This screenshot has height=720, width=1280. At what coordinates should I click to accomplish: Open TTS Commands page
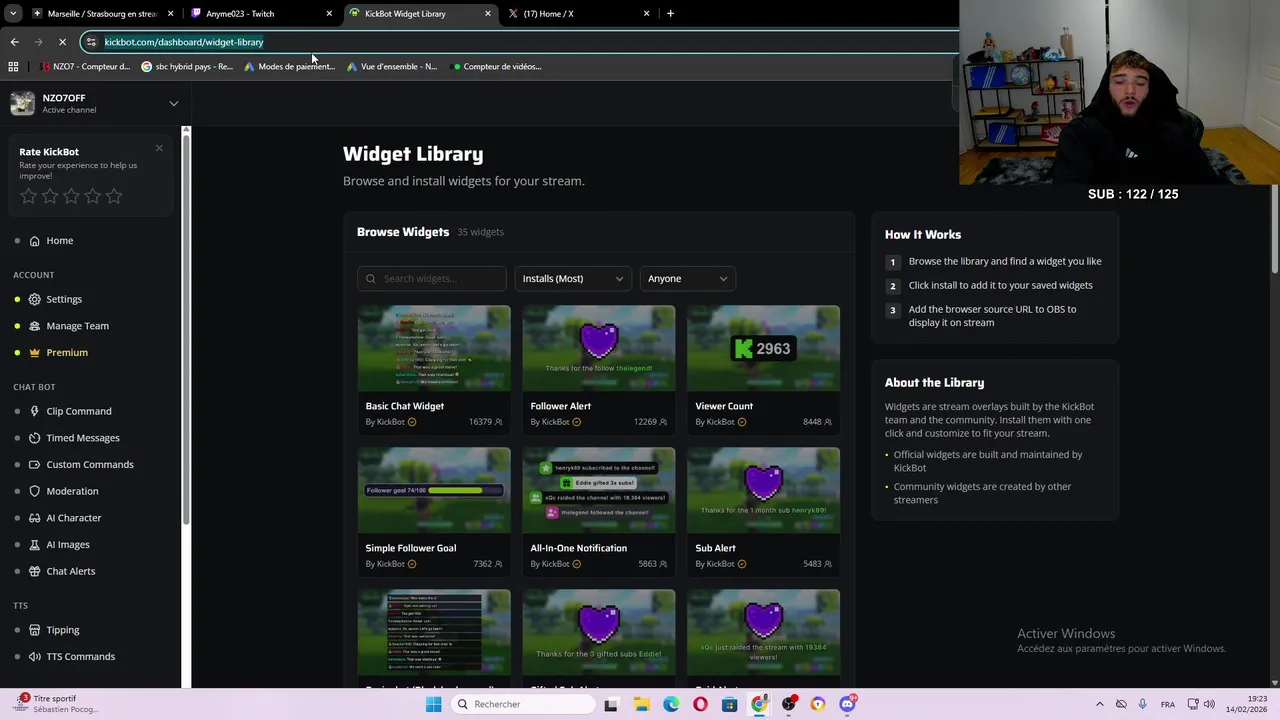(x=72, y=656)
